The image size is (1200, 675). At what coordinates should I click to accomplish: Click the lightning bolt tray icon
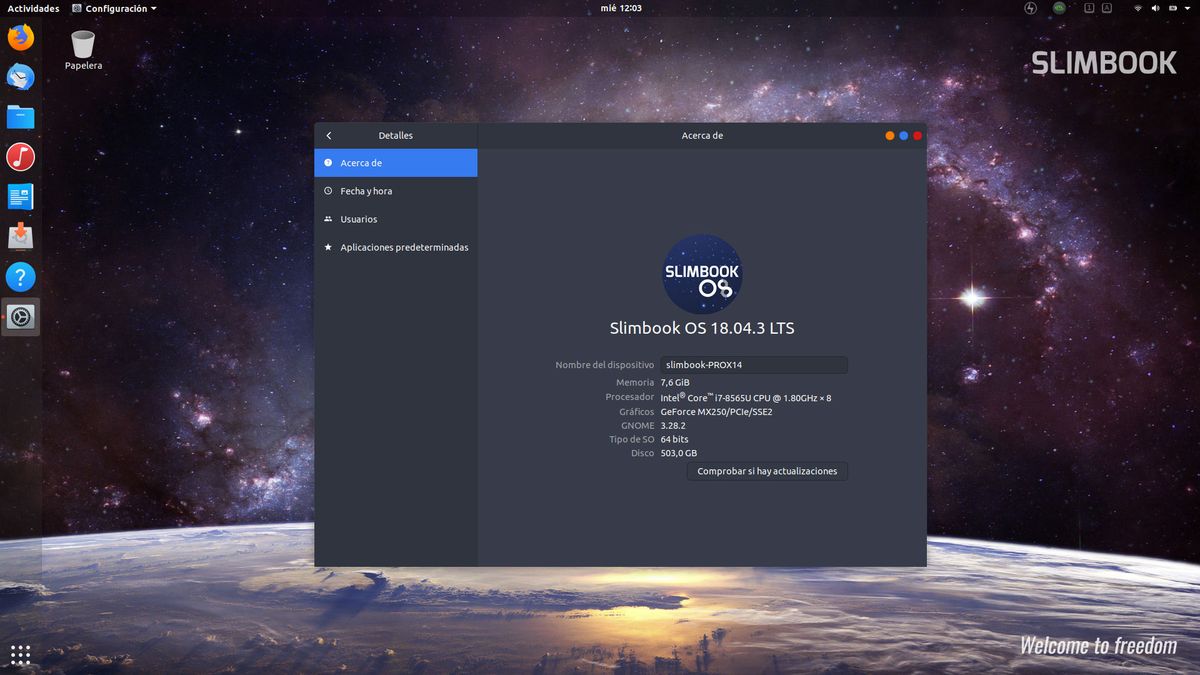[1031, 8]
